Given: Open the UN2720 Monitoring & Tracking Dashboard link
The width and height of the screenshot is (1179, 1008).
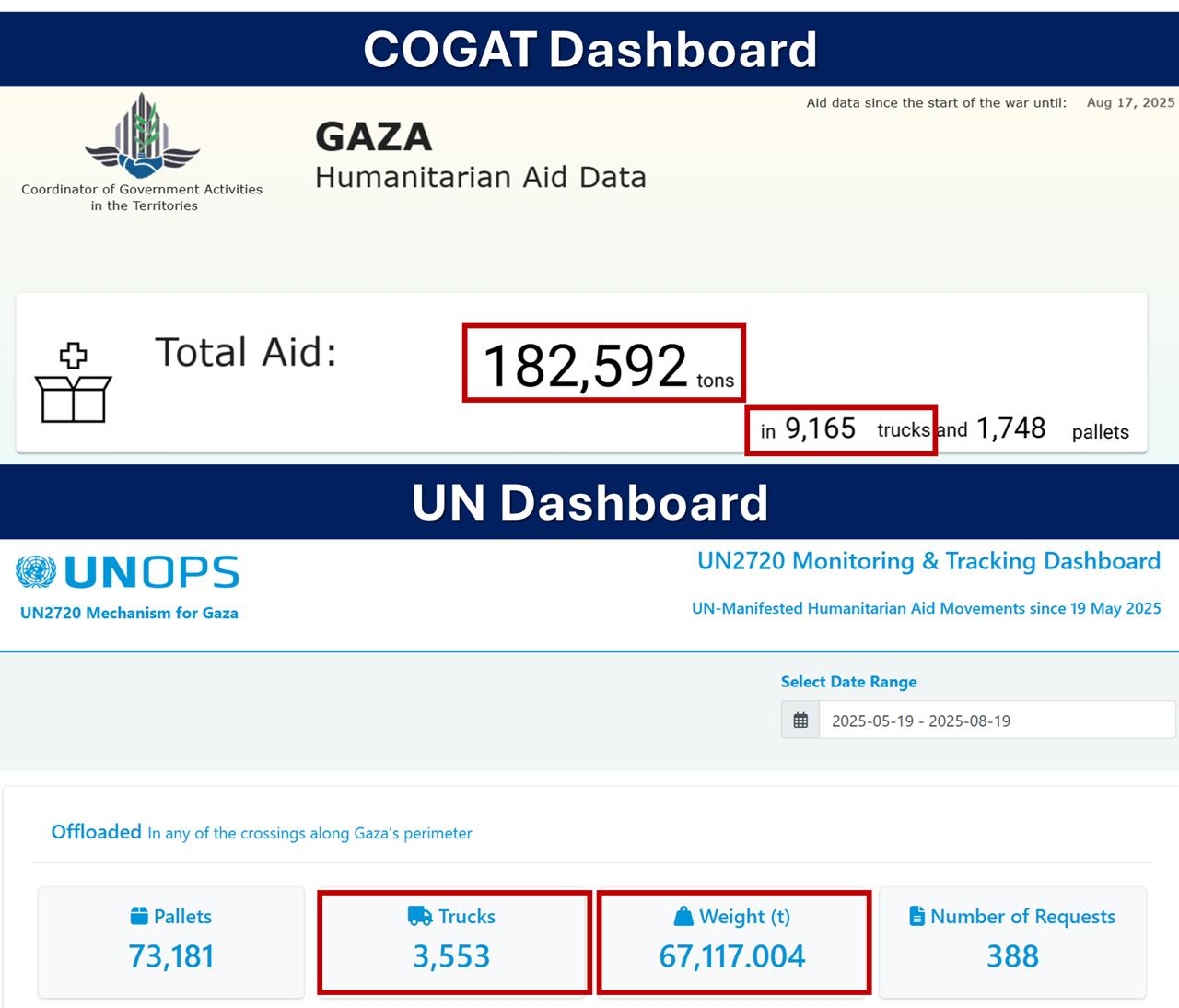Looking at the screenshot, I should pos(930,560).
